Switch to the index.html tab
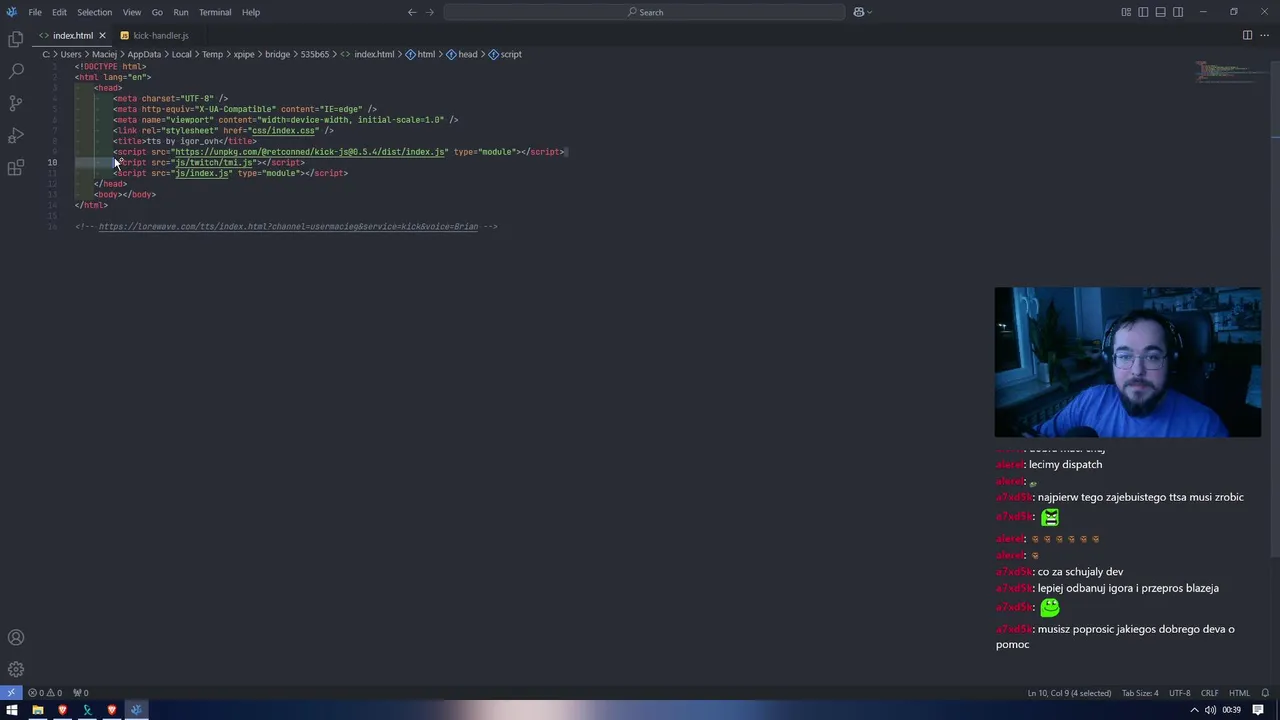The height and width of the screenshot is (720, 1280). point(72,35)
